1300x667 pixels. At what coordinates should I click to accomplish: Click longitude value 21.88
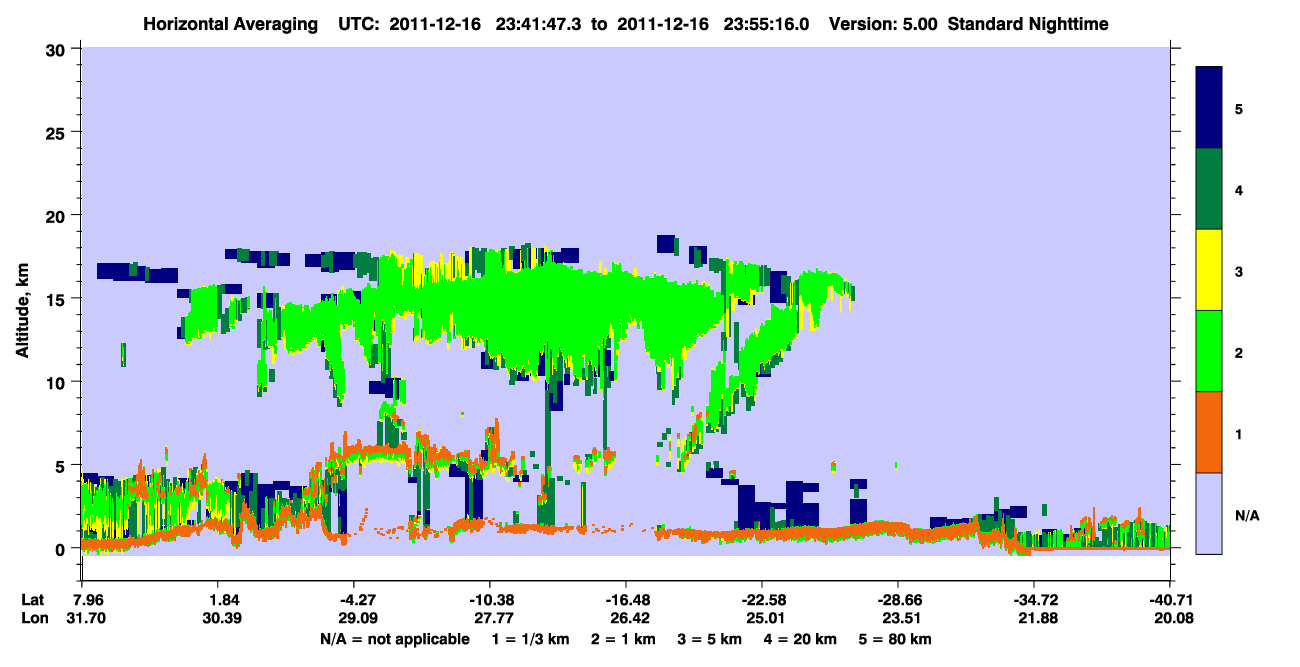coord(1036,618)
